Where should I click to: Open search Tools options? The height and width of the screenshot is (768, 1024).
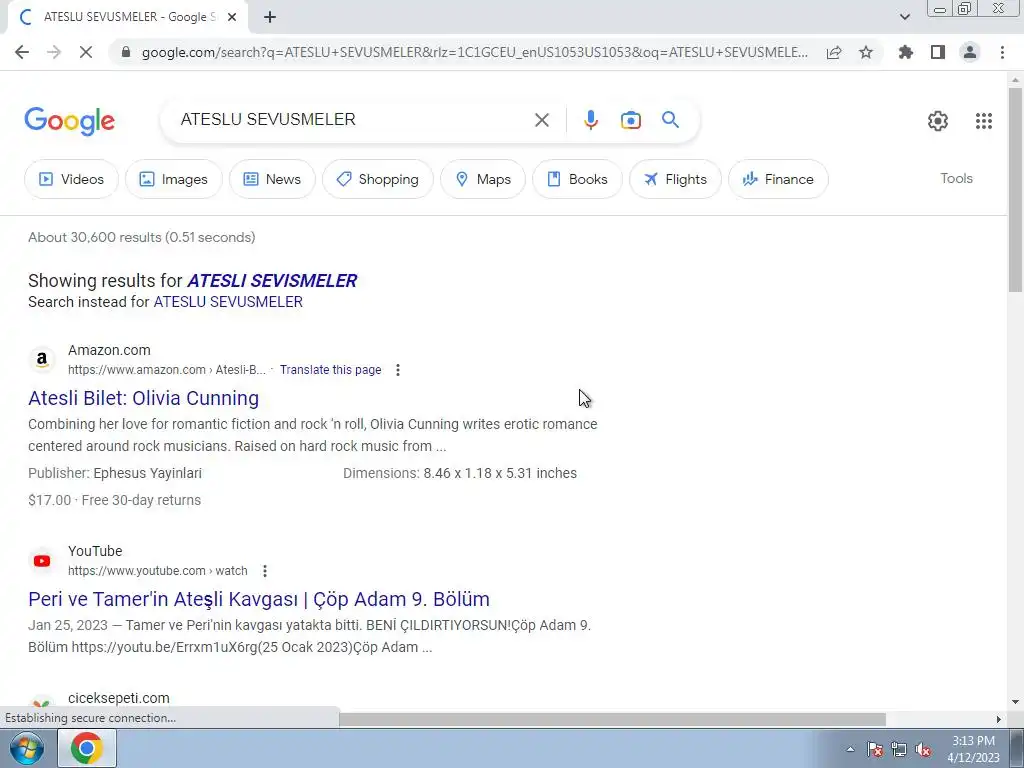pos(956,178)
